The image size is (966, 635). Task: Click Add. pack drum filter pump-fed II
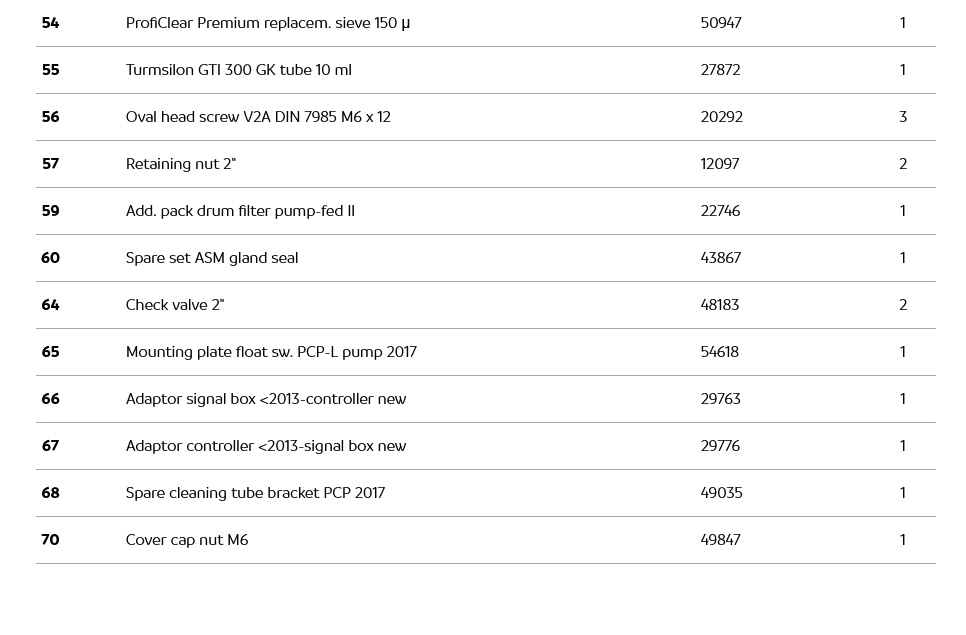(240, 211)
